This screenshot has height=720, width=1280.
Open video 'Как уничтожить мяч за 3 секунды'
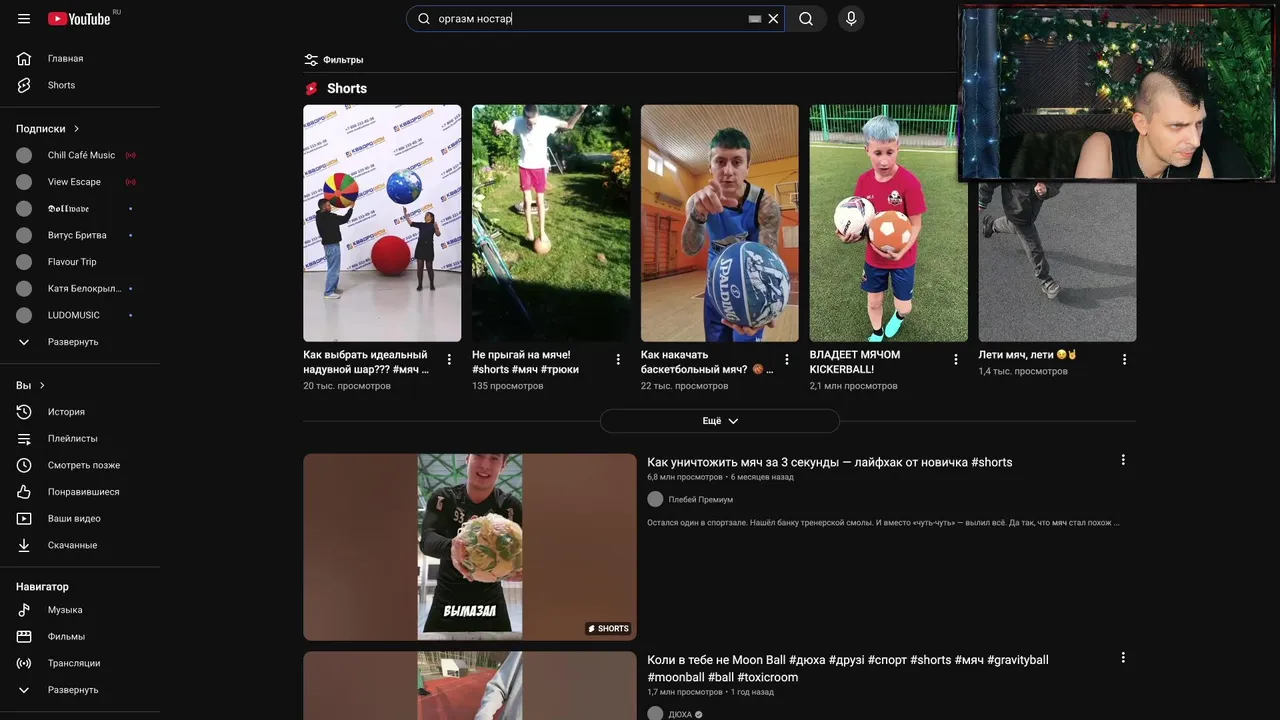(x=829, y=462)
